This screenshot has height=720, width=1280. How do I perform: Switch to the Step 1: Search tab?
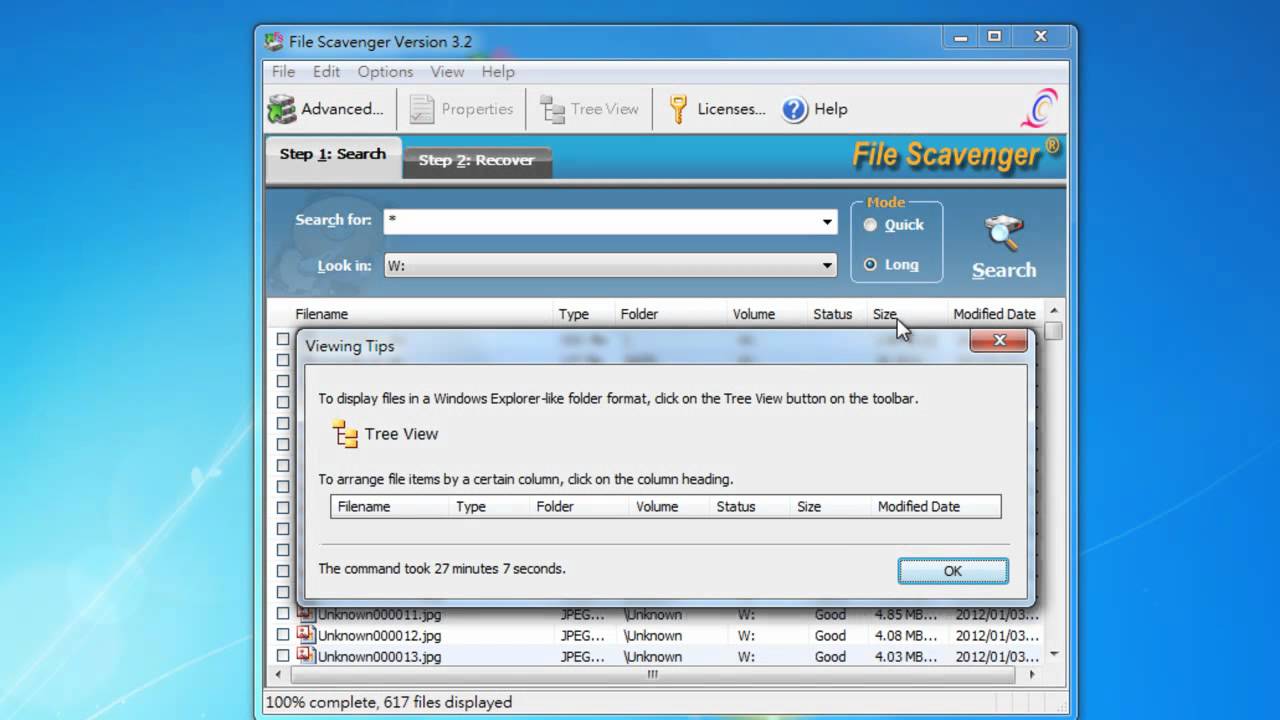332,155
